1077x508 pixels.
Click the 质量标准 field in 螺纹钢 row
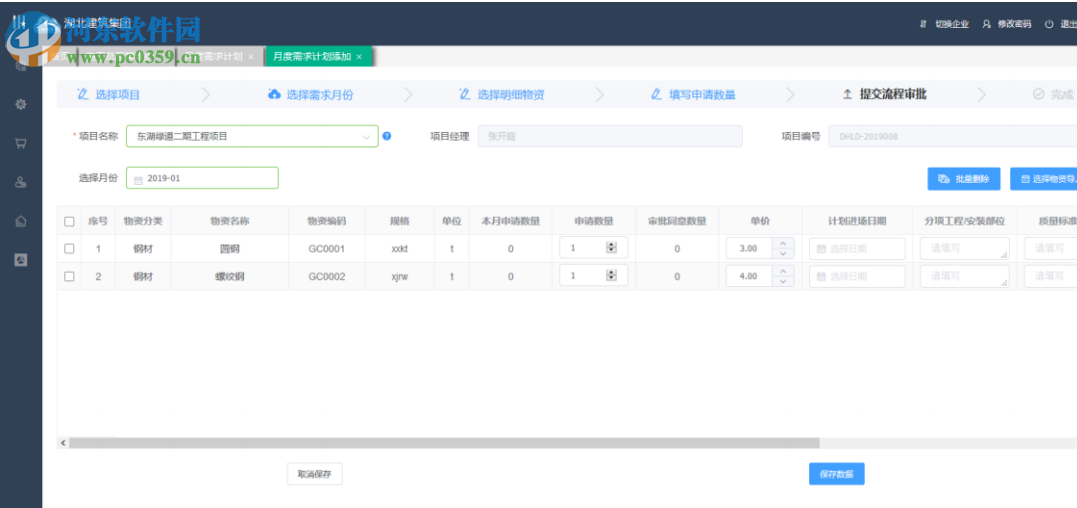click(1050, 276)
